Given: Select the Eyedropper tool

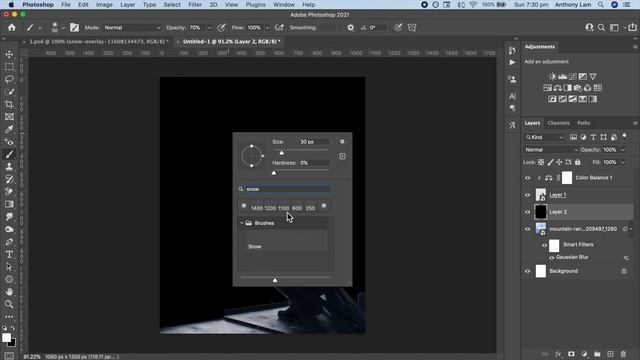Looking at the screenshot, I should click(x=9, y=129).
